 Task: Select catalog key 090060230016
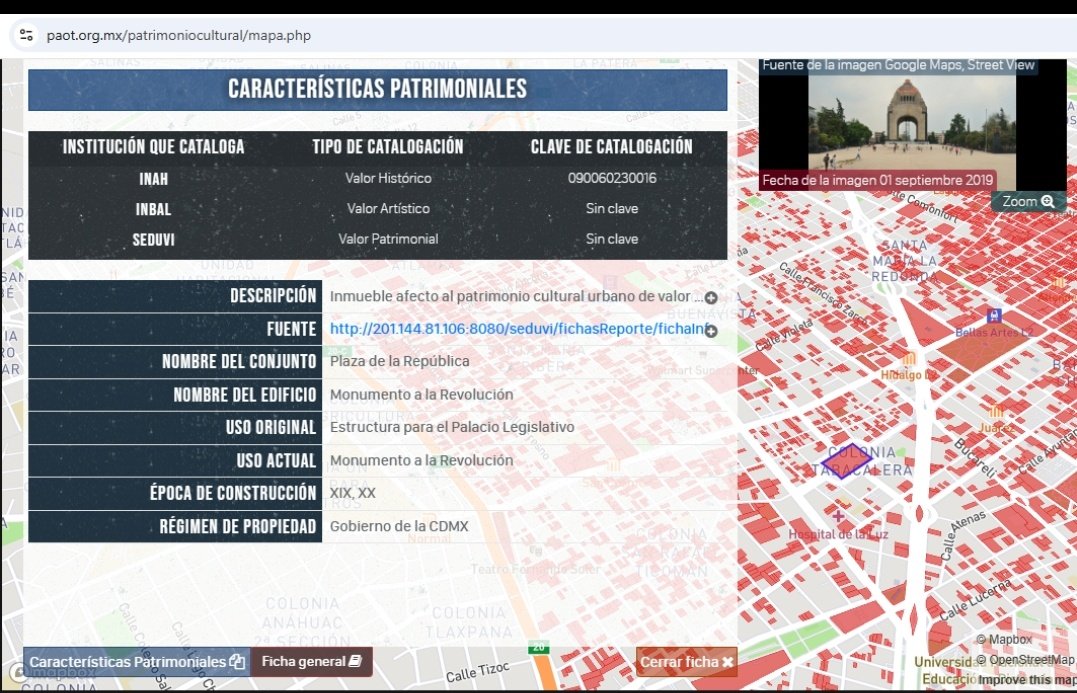611,178
